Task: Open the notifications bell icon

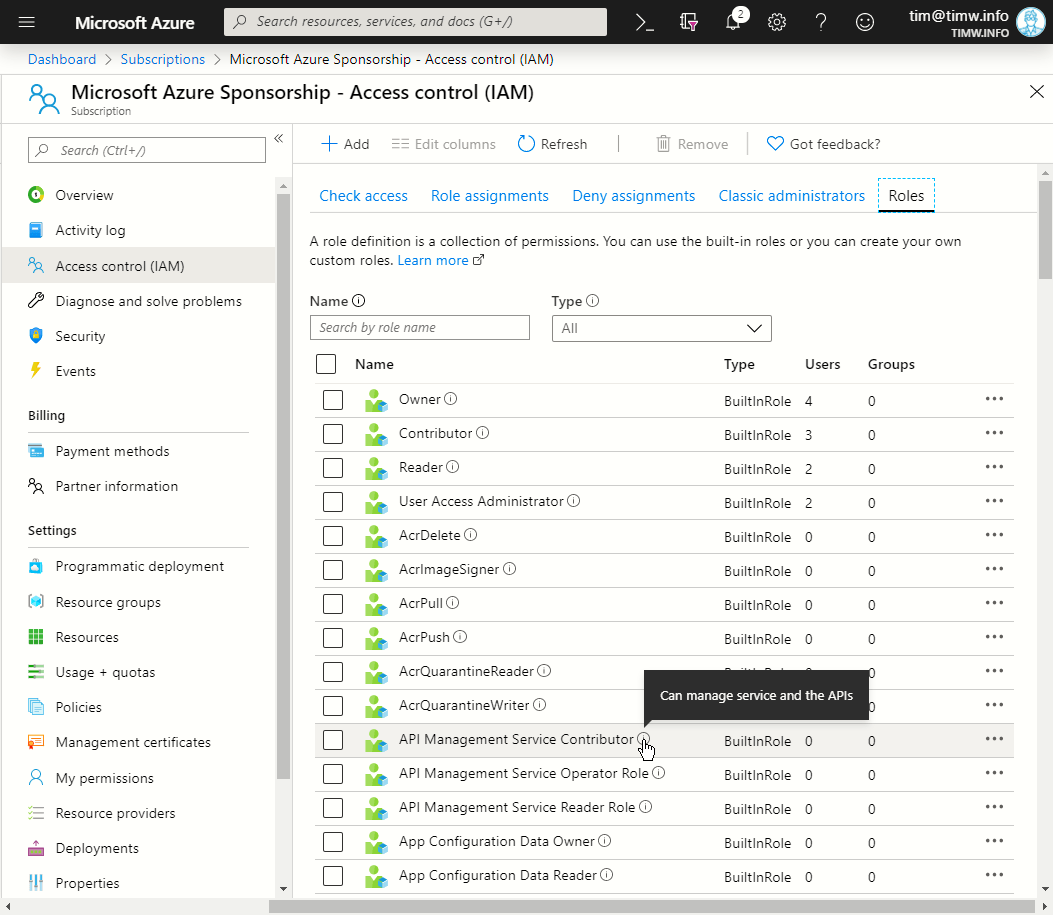Action: (733, 22)
